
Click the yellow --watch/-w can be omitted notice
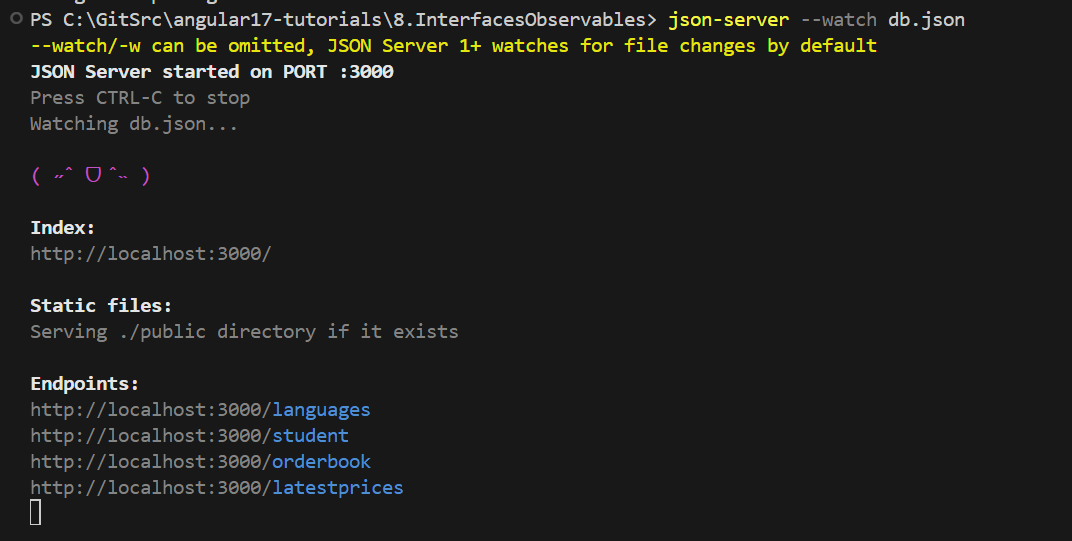(453, 46)
